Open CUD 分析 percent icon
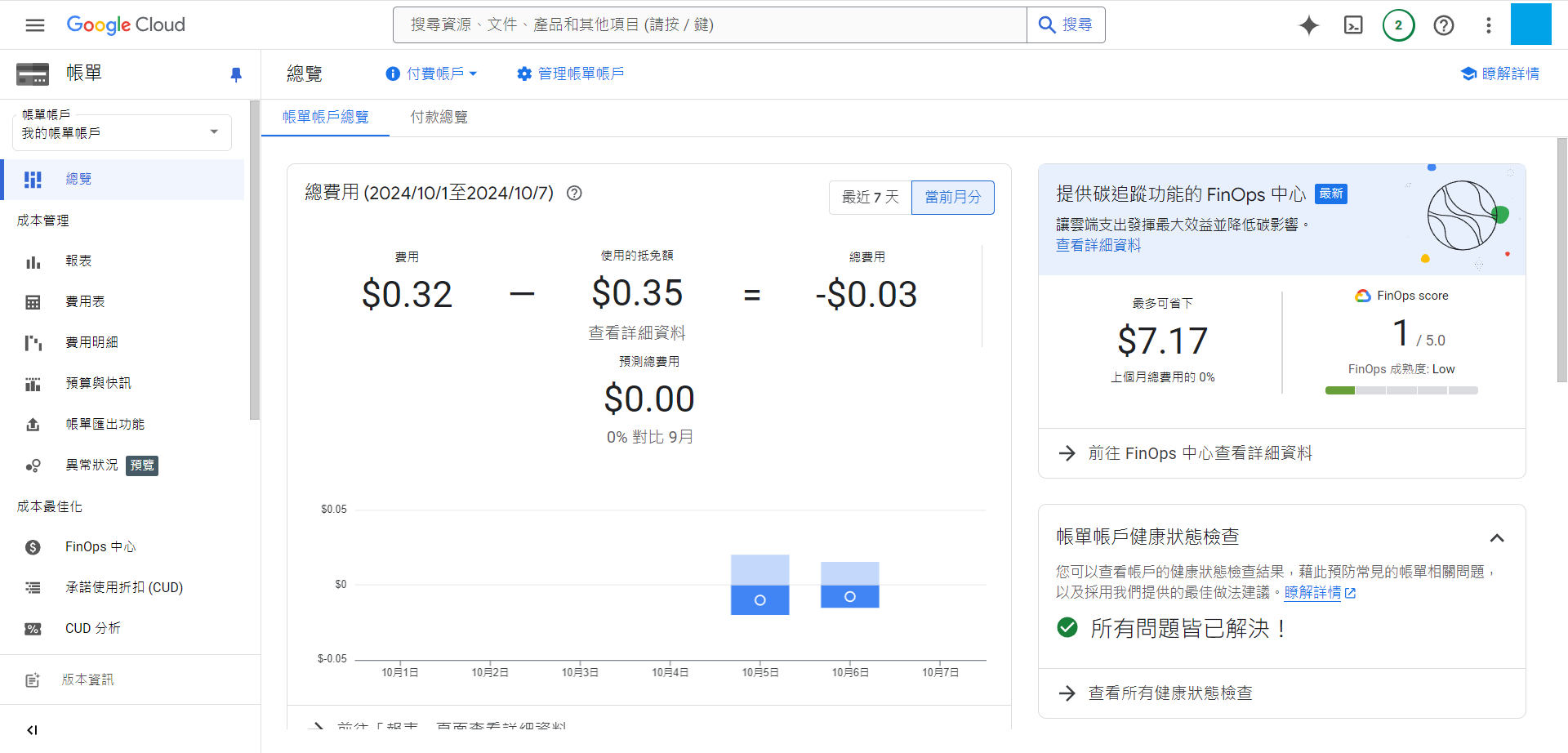This screenshot has width=1568, height=753. 33,629
